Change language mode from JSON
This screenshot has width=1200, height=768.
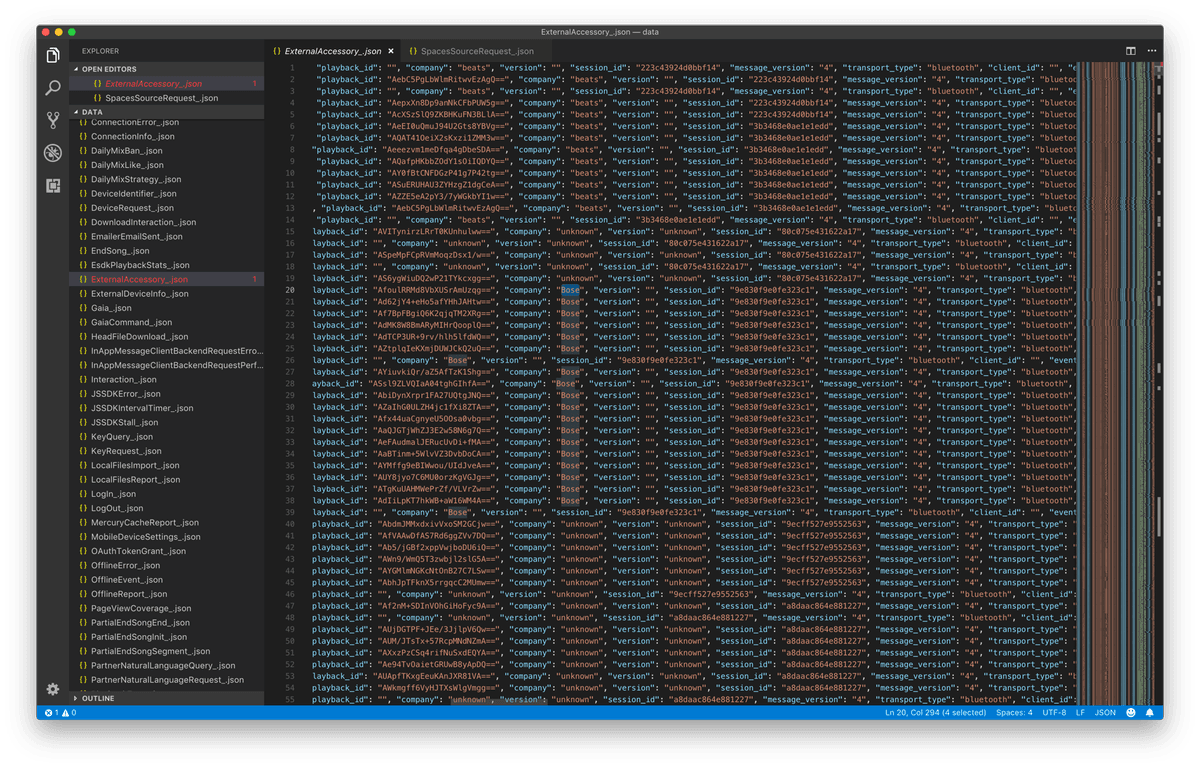click(x=1105, y=713)
